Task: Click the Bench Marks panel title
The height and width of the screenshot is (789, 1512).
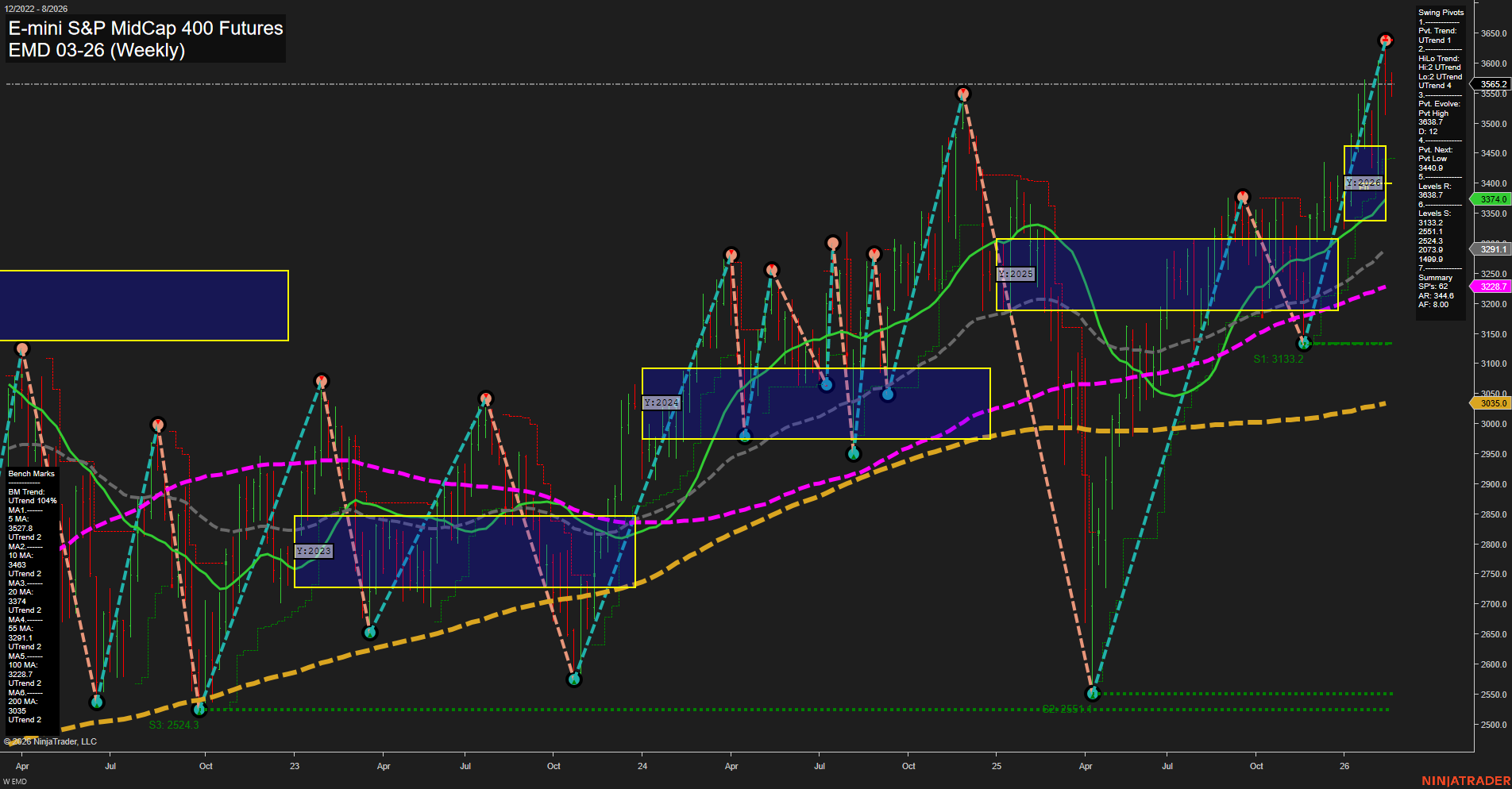Action: point(30,472)
